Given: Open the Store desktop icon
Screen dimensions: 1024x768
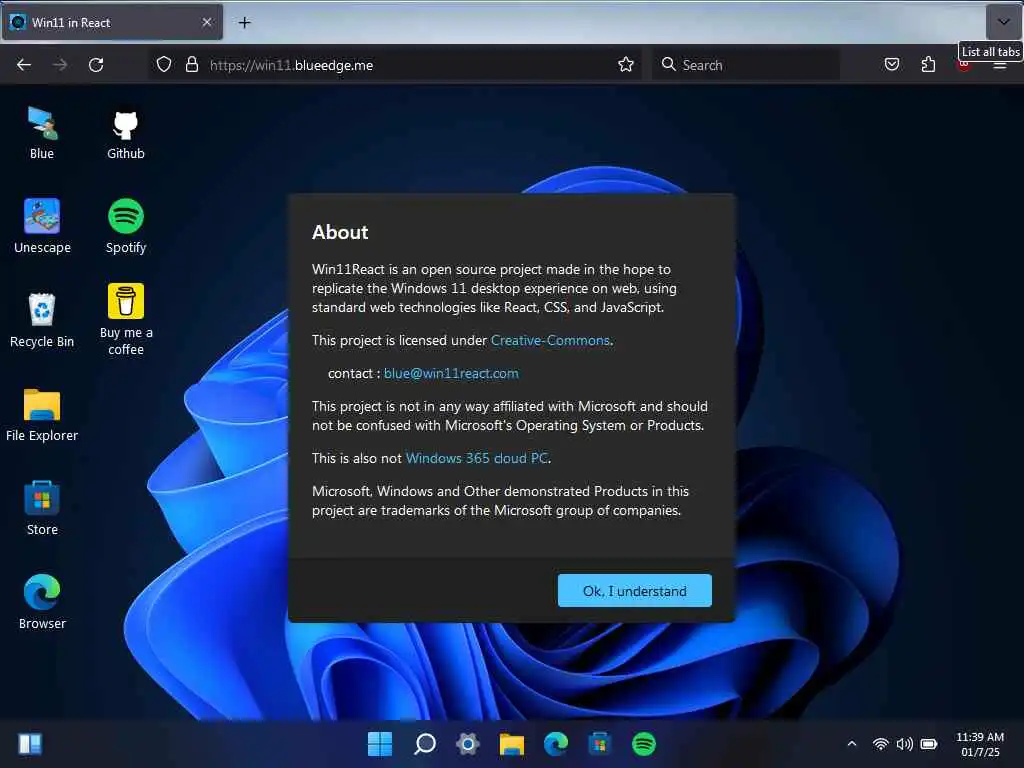Looking at the screenshot, I should pyautogui.click(x=42, y=508).
